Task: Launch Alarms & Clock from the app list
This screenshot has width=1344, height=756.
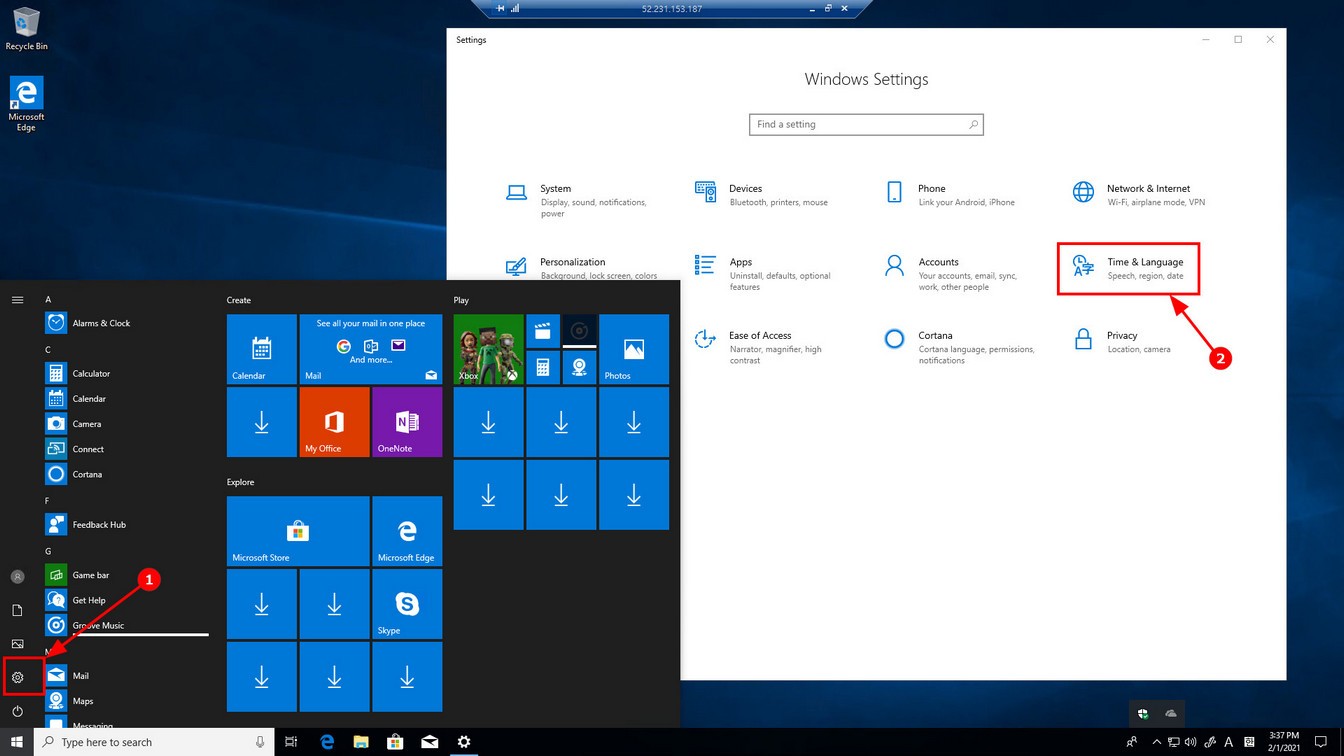Action: [126, 323]
